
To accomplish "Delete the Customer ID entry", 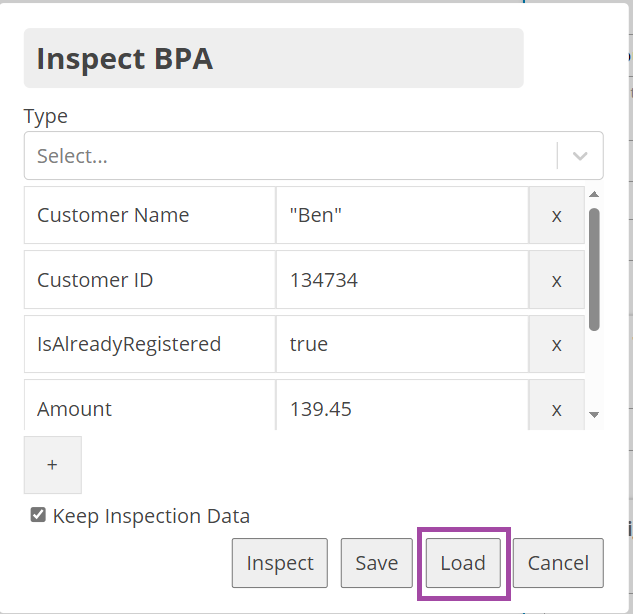I will (x=556, y=280).
